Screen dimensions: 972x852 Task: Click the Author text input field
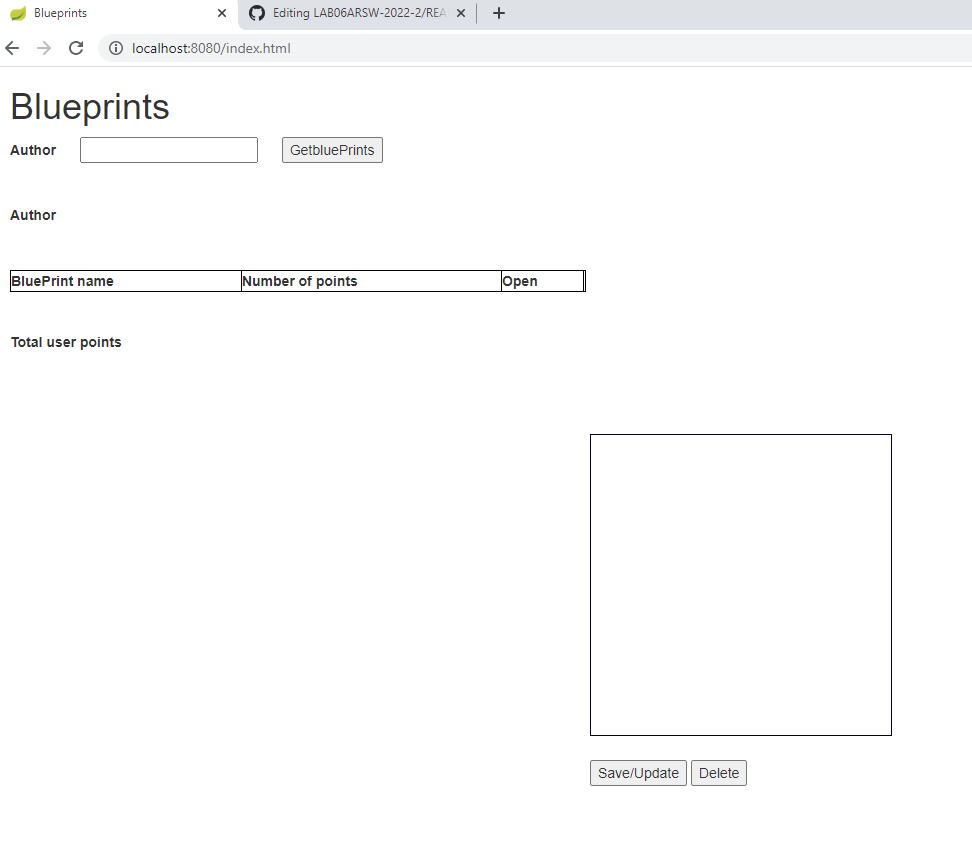tap(169, 150)
